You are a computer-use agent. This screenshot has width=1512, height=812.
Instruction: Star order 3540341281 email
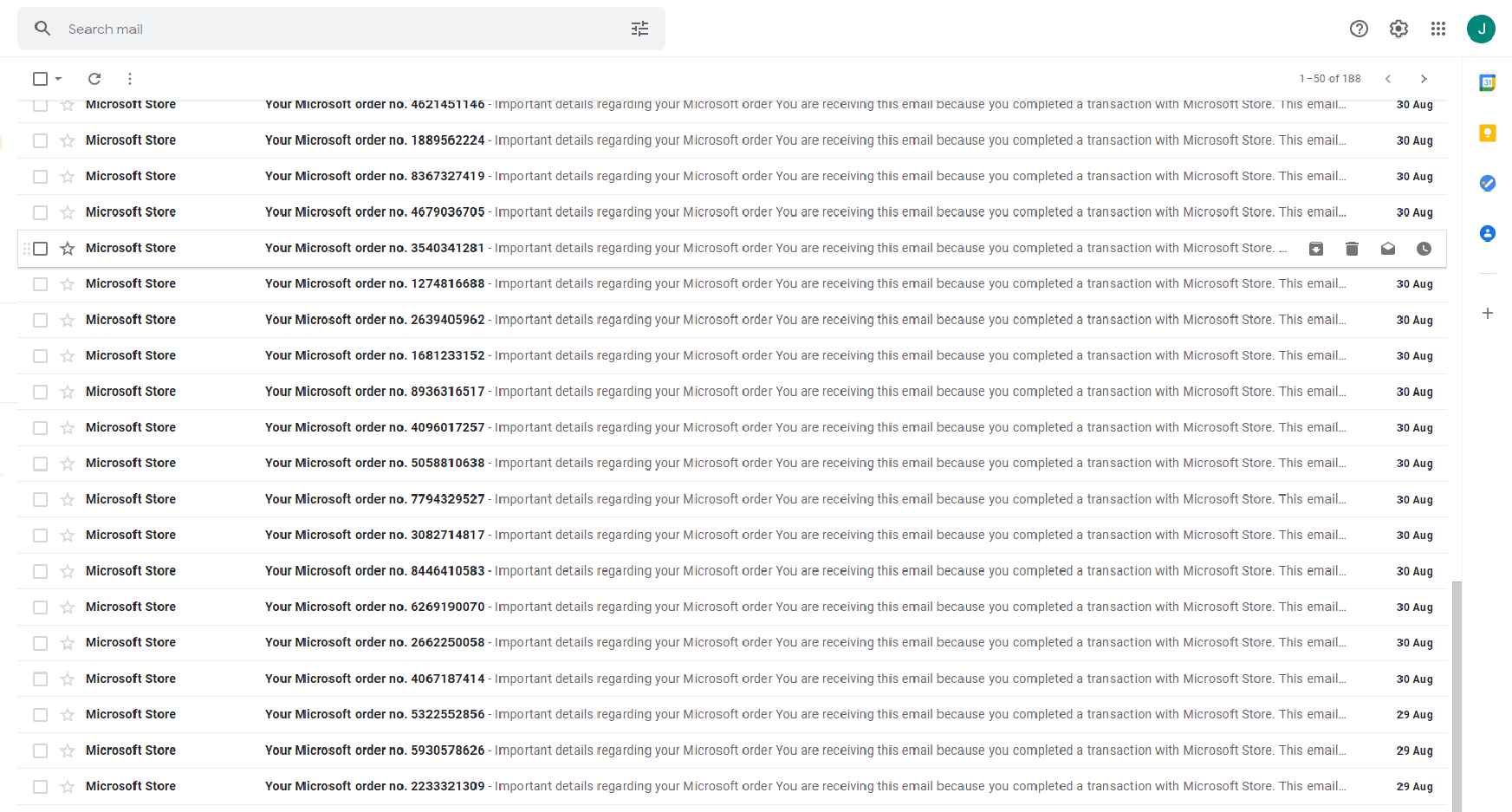(x=68, y=249)
